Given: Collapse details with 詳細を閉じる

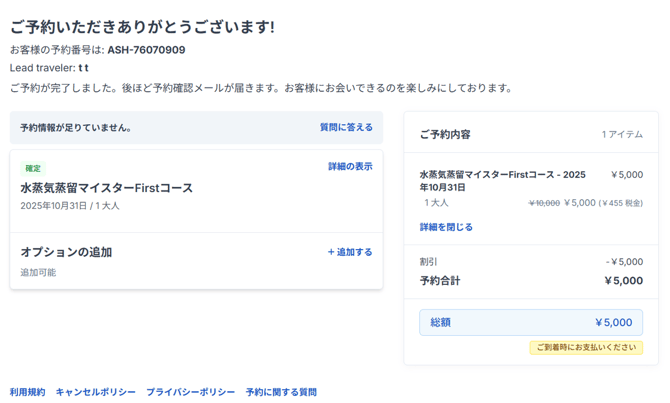Looking at the screenshot, I should (446, 227).
